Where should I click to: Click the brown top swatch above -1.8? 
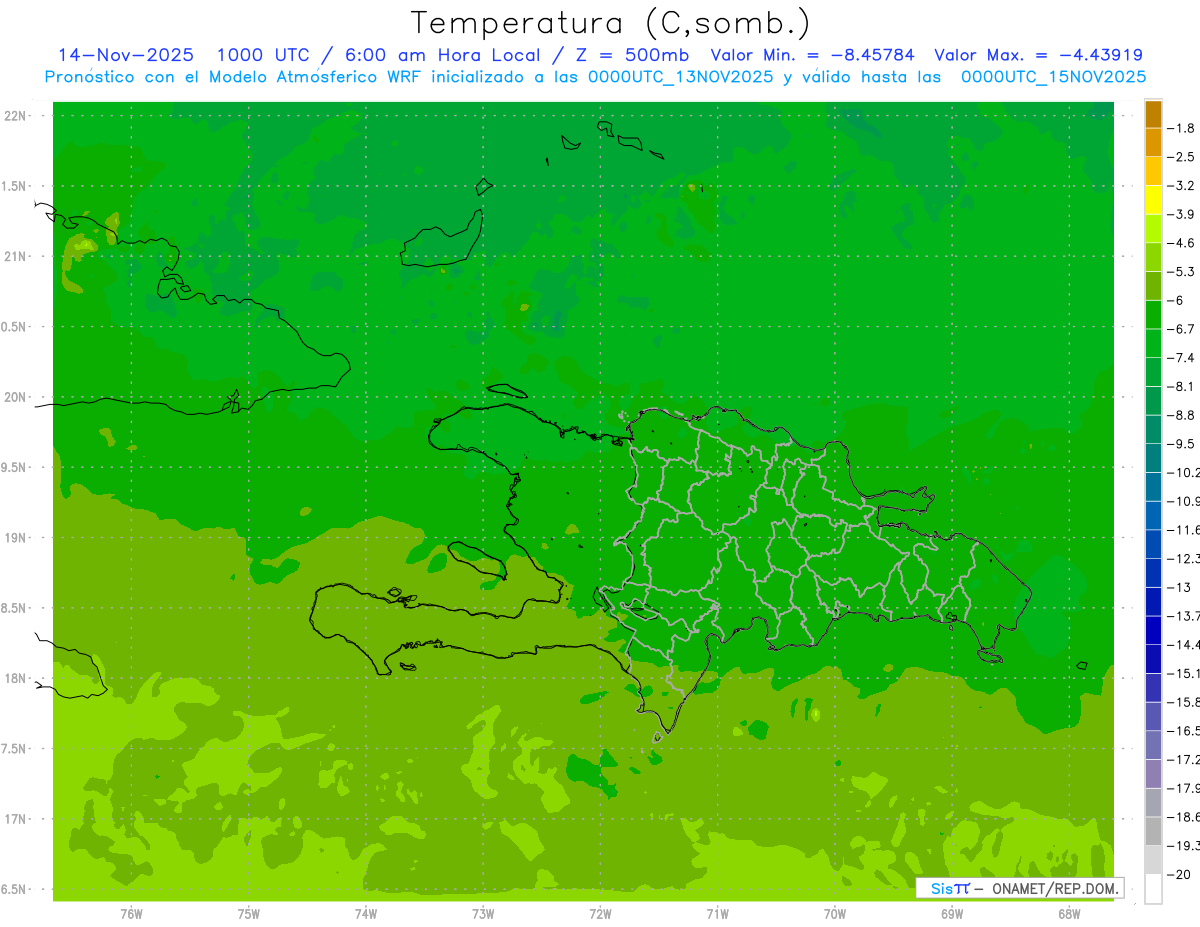(1153, 114)
